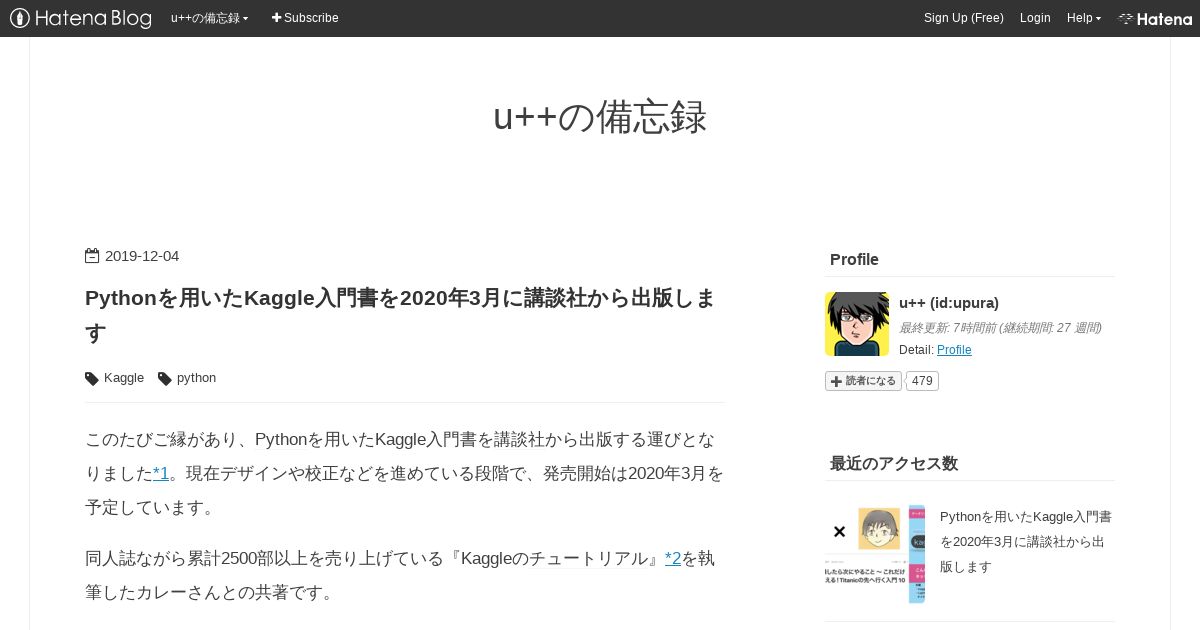Viewport: 1200px width, 630px height.
Task: Click the 479 readers count
Action: pos(922,381)
